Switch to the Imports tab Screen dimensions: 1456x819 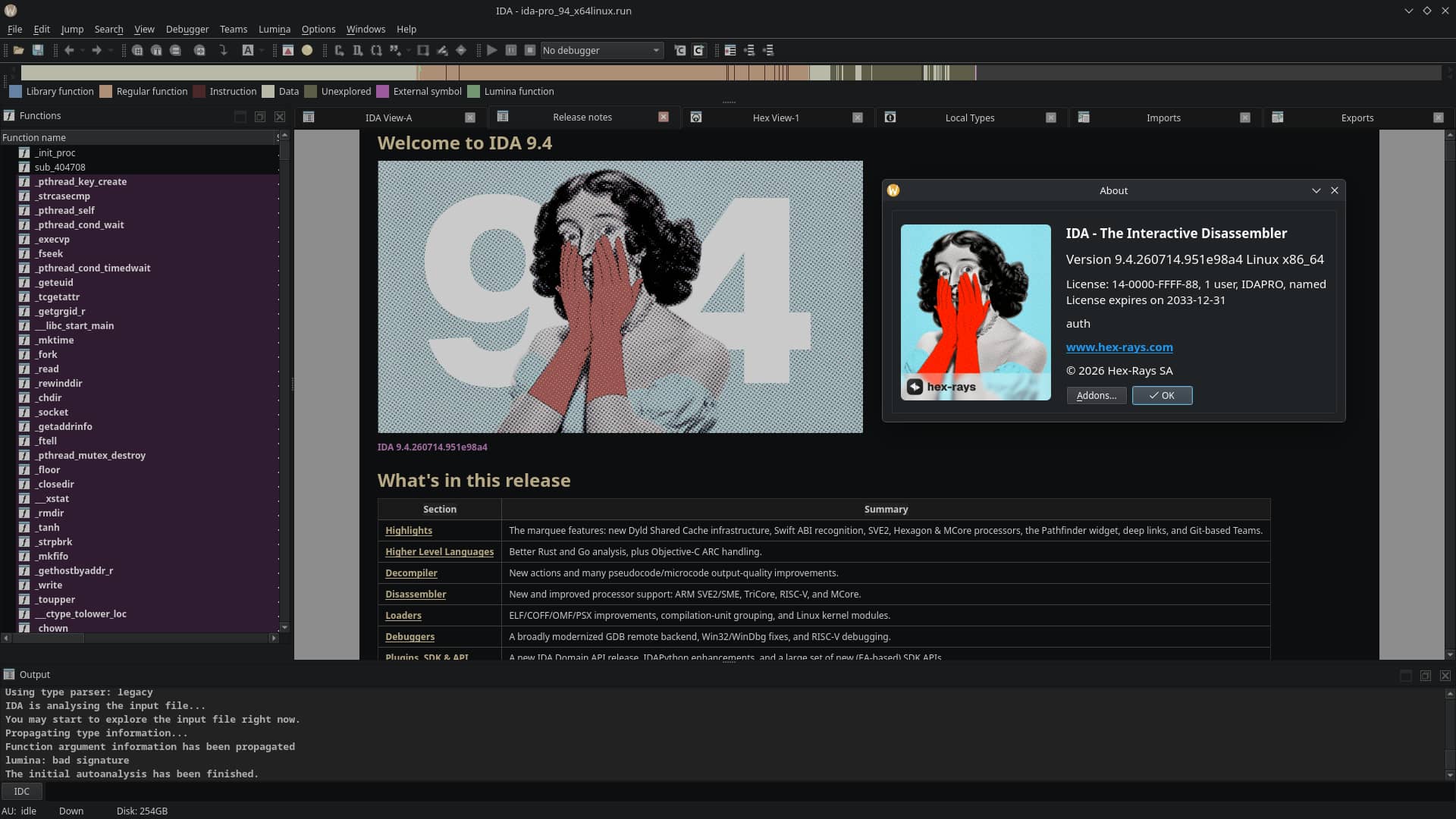[1163, 118]
